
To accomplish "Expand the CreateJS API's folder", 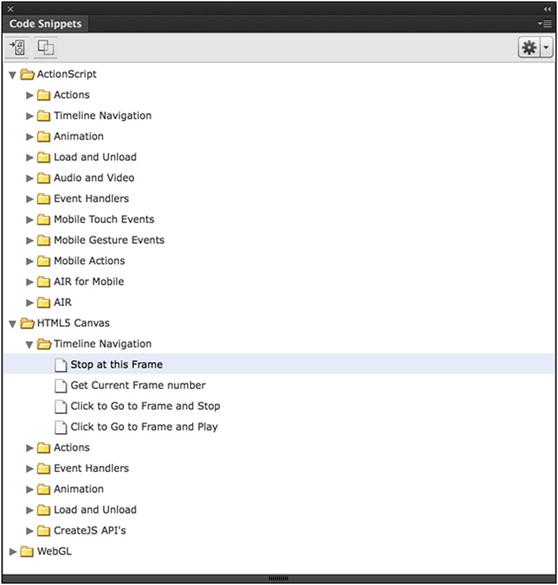I will coord(29,531).
